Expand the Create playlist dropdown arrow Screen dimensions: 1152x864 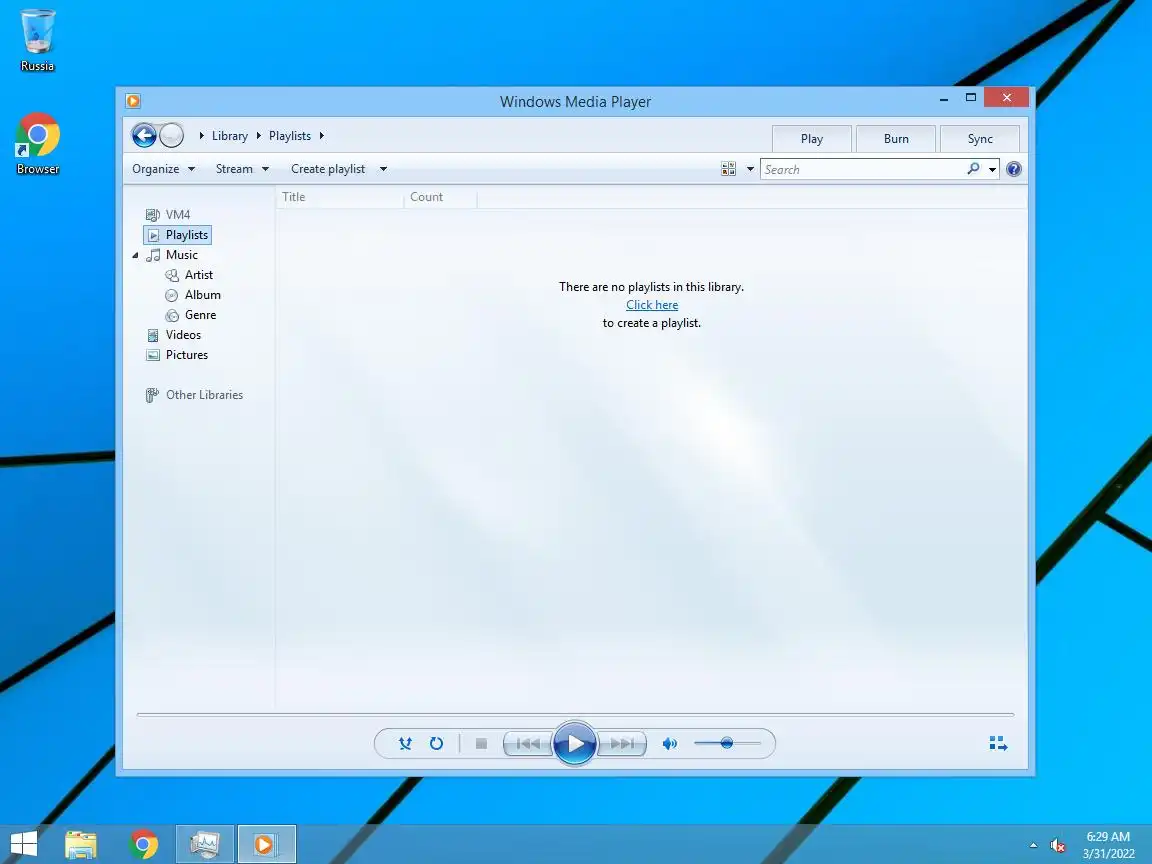[383, 169]
